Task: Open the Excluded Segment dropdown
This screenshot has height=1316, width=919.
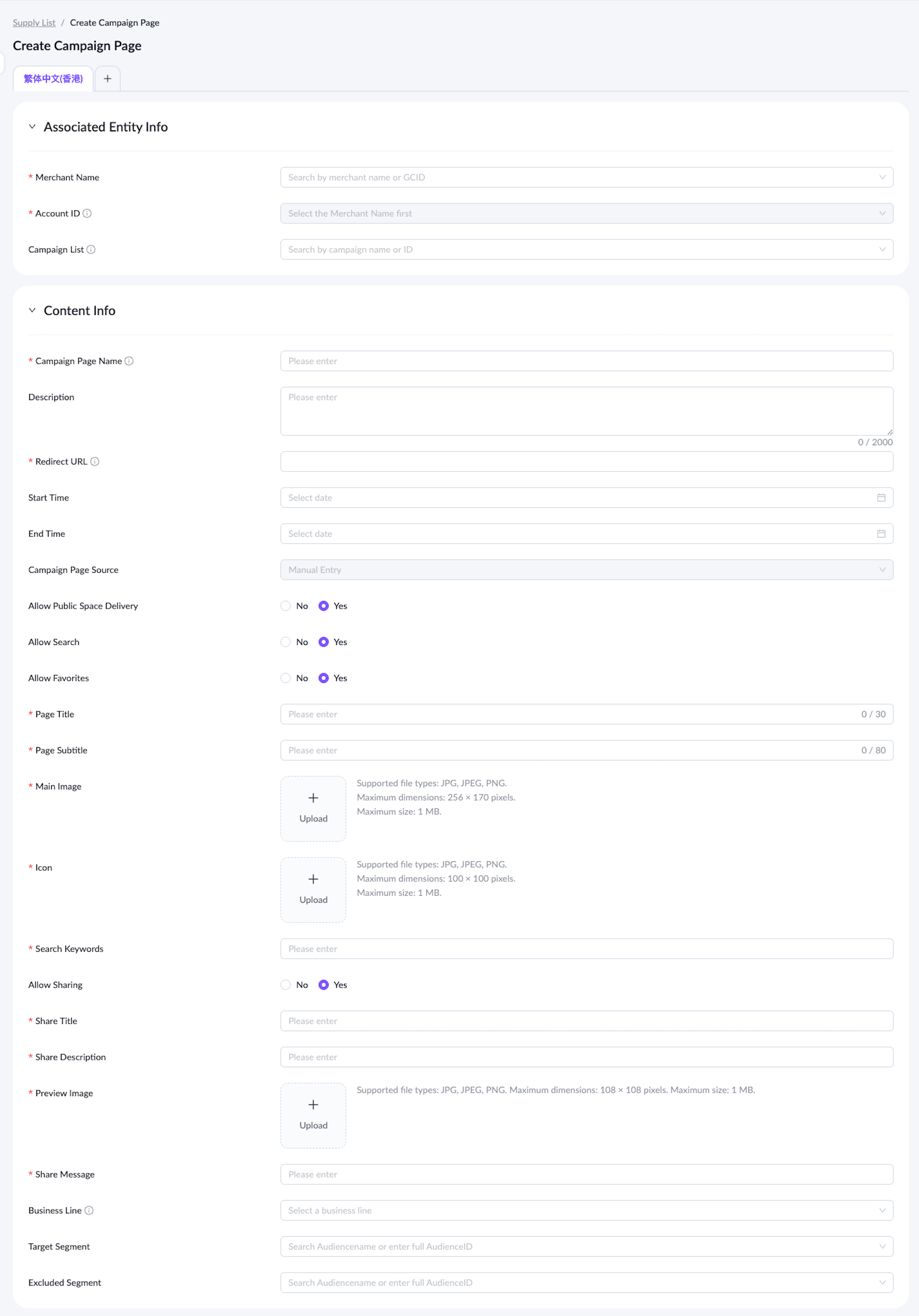Action: 587,1283
